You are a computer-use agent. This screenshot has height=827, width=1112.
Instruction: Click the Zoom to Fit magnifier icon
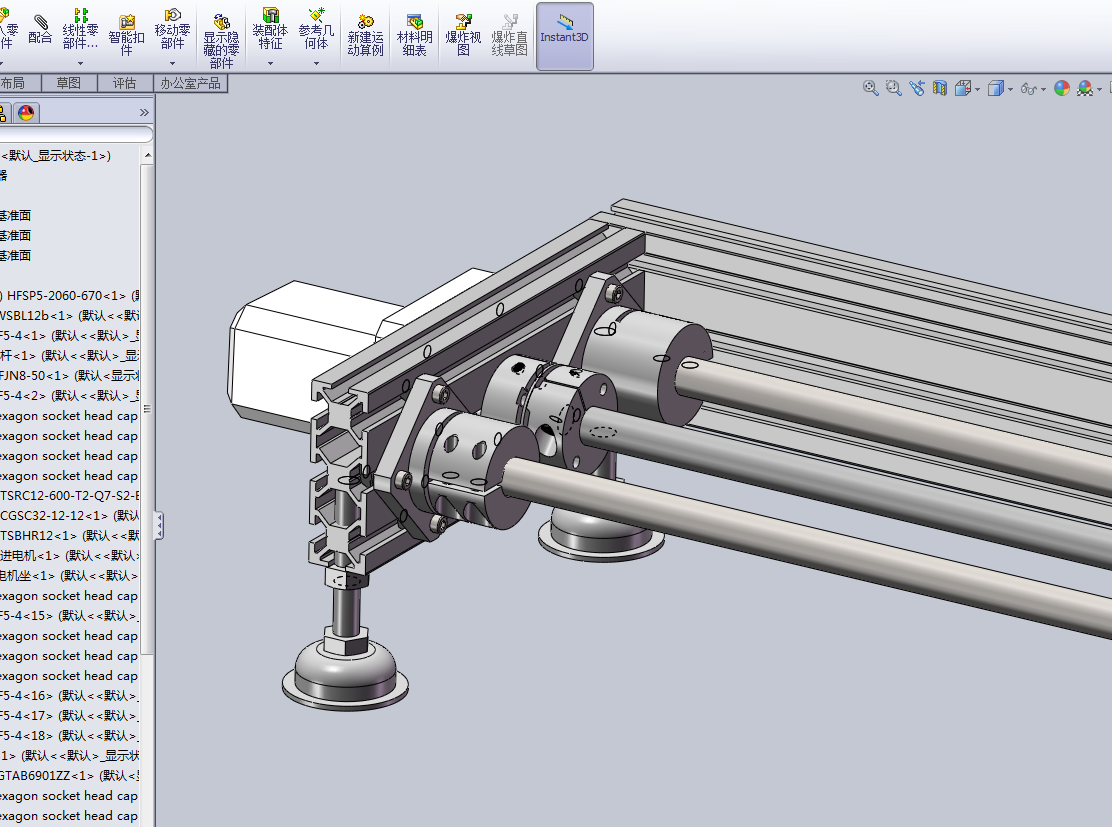tap(871, 88)
